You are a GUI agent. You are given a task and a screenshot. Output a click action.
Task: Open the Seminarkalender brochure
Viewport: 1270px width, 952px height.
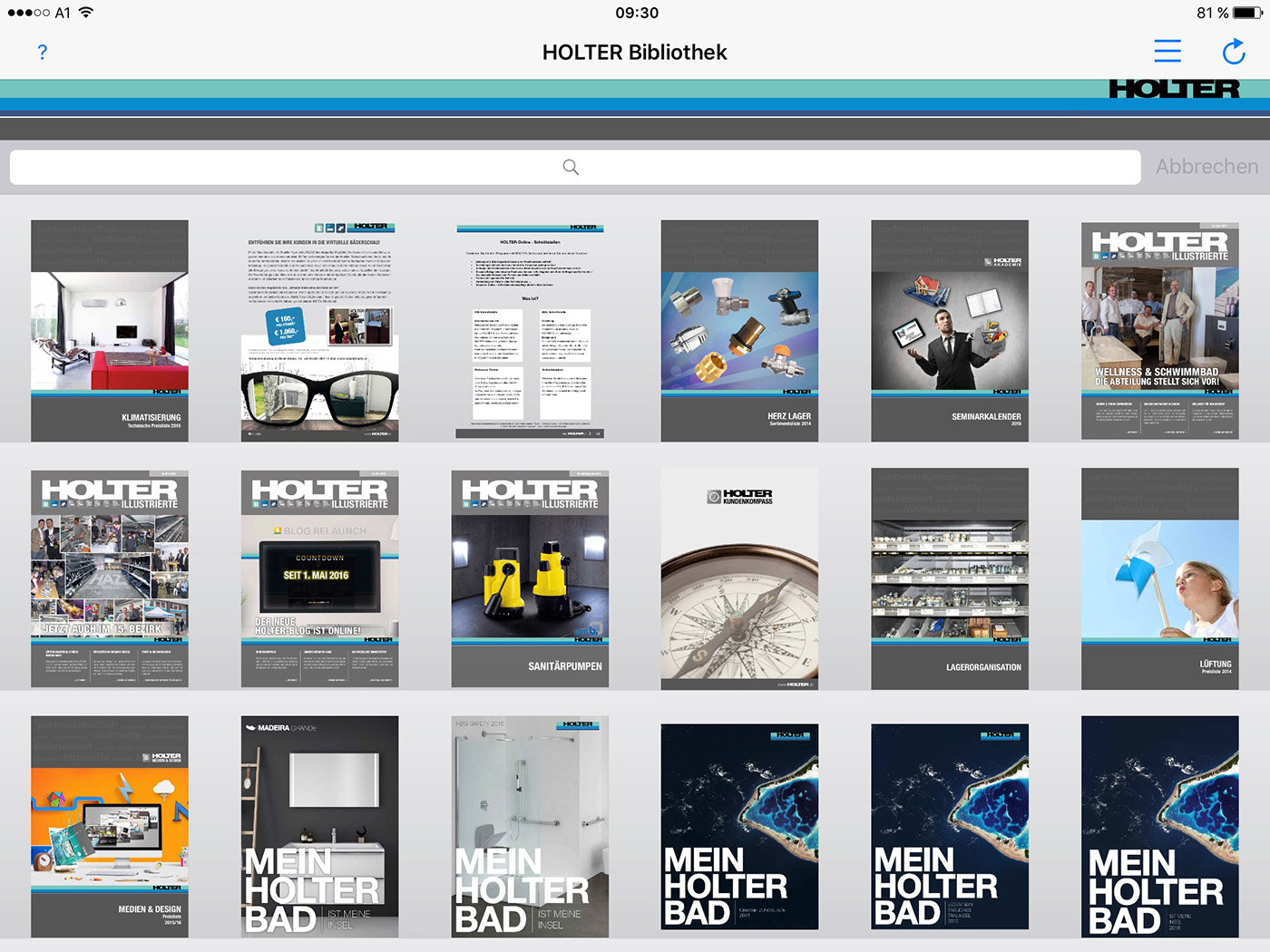[950, 331]
